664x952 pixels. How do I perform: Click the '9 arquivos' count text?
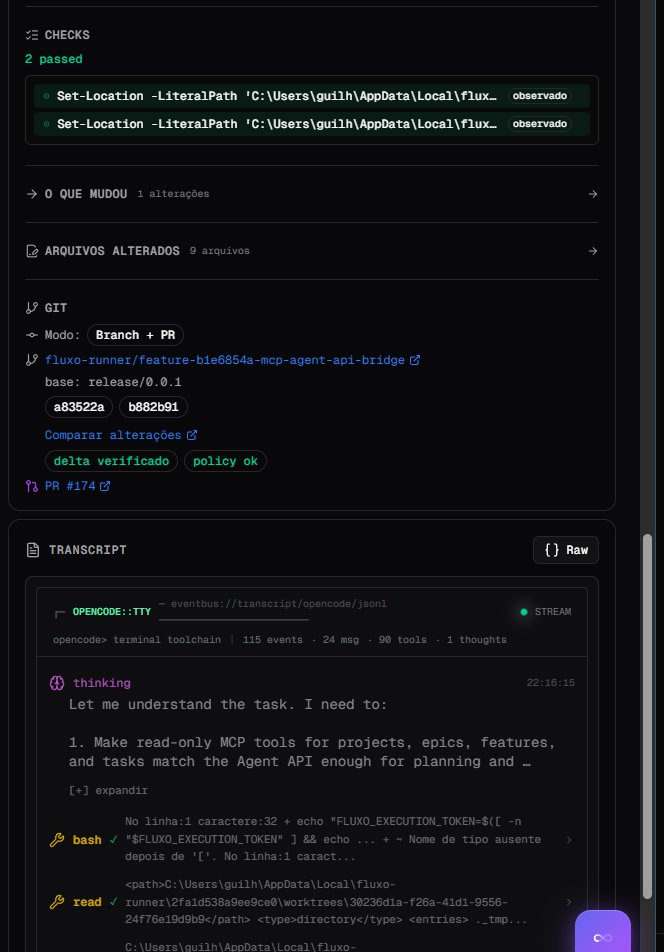click(x=219, y=251)
